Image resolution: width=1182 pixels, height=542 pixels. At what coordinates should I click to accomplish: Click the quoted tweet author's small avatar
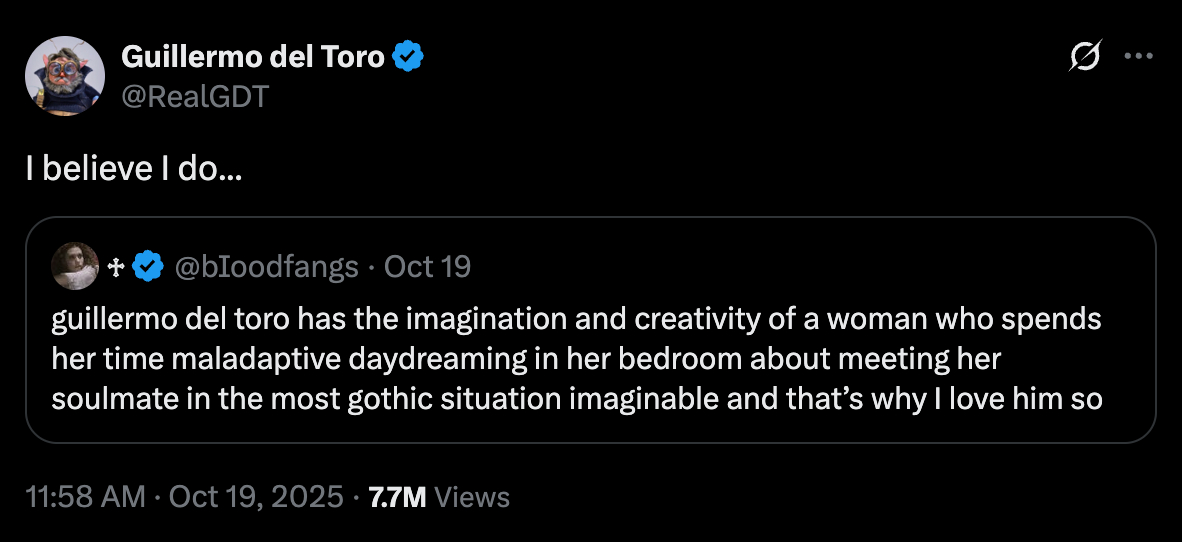click(75, 266)
